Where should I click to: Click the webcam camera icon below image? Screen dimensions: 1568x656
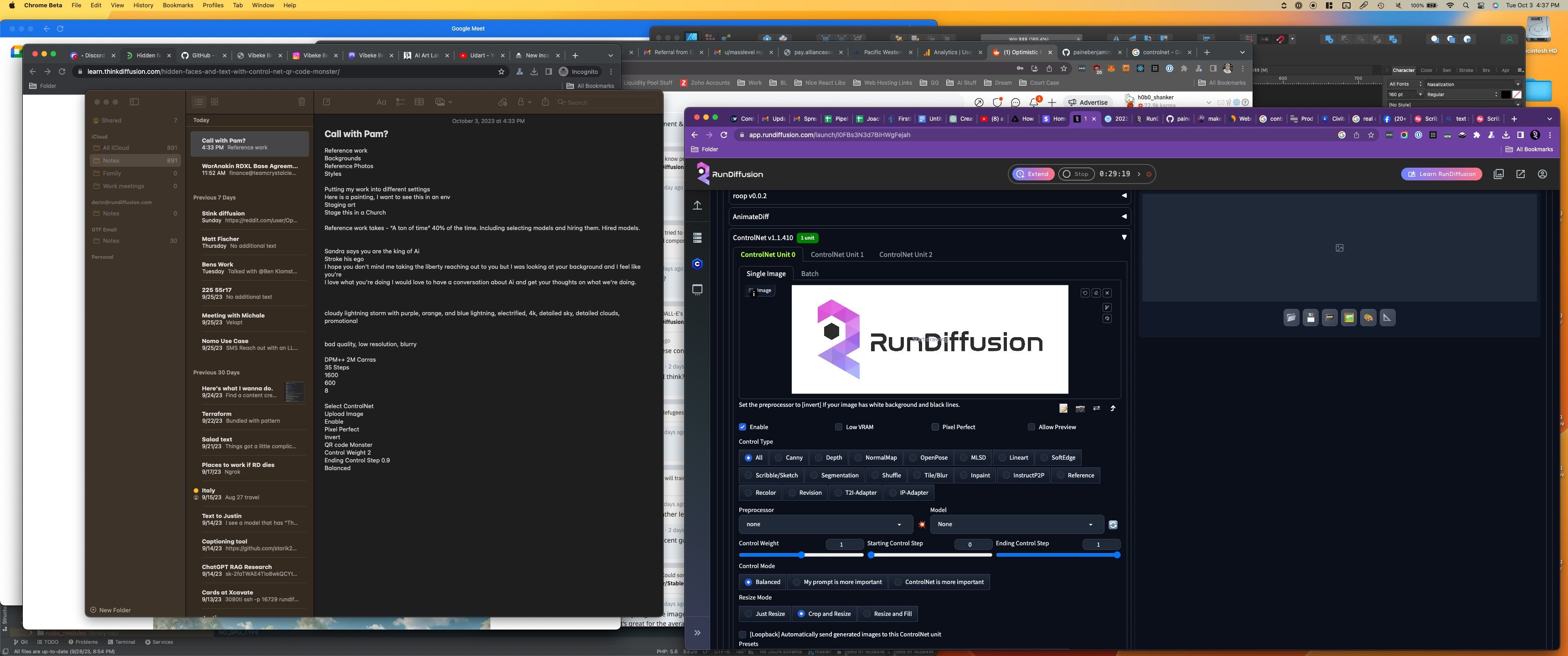1080,408
